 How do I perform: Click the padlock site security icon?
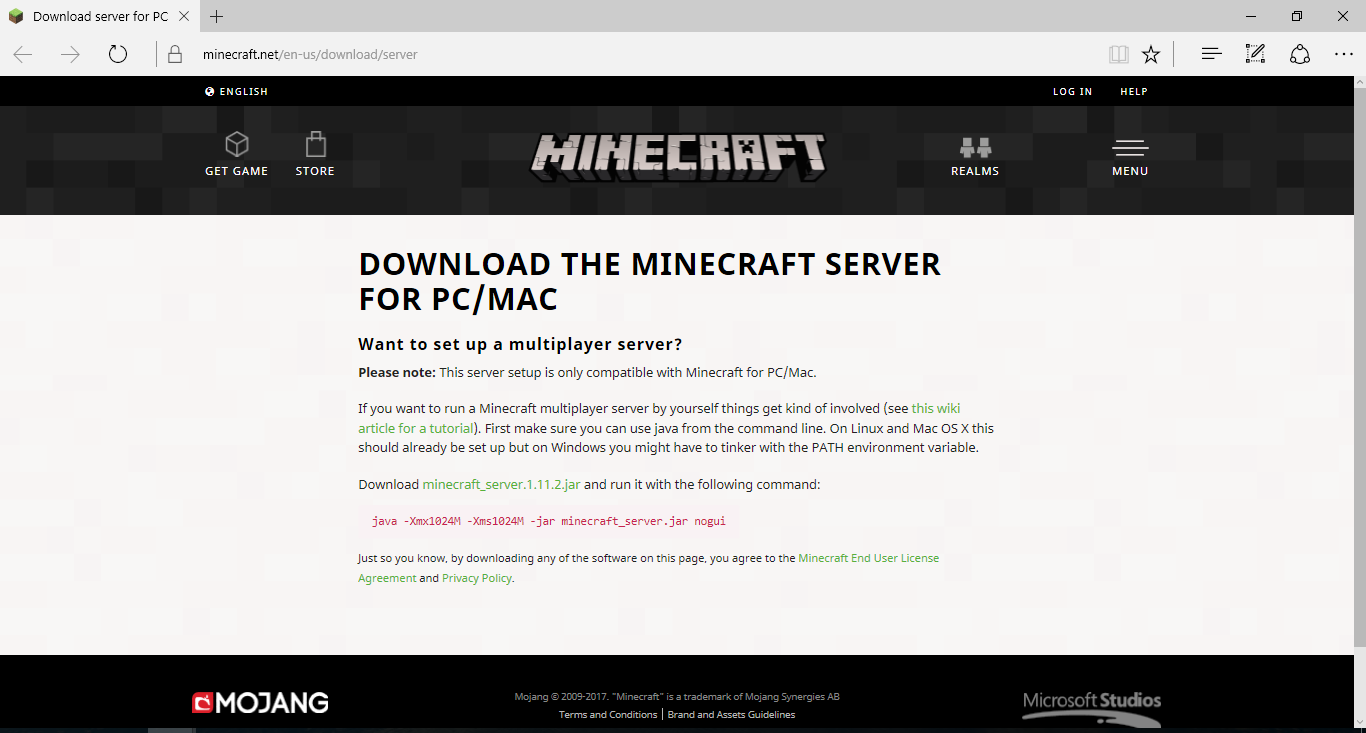[x=175, y=54]
